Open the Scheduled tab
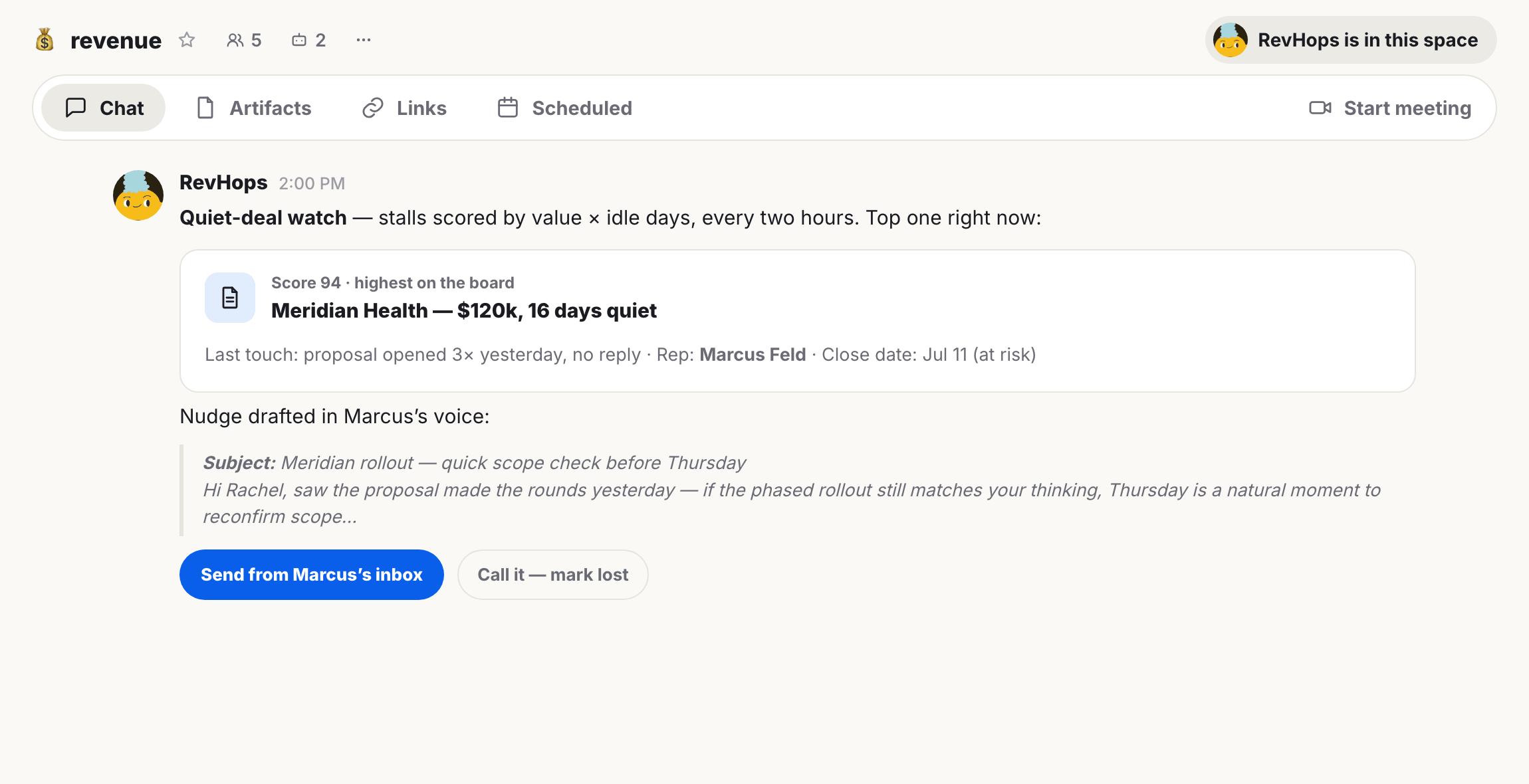The width and height of the screenshot is (1529, 784). [565, 108]
